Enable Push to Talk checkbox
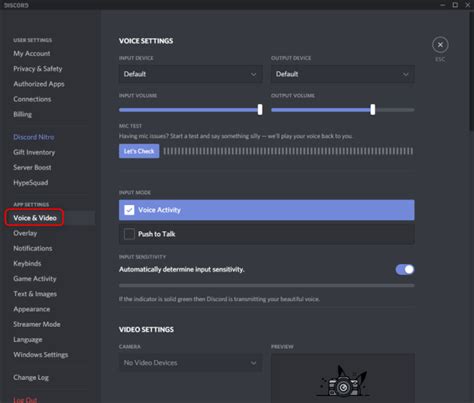This screenshot has width=474, height=403. click(x=129, y=234)
